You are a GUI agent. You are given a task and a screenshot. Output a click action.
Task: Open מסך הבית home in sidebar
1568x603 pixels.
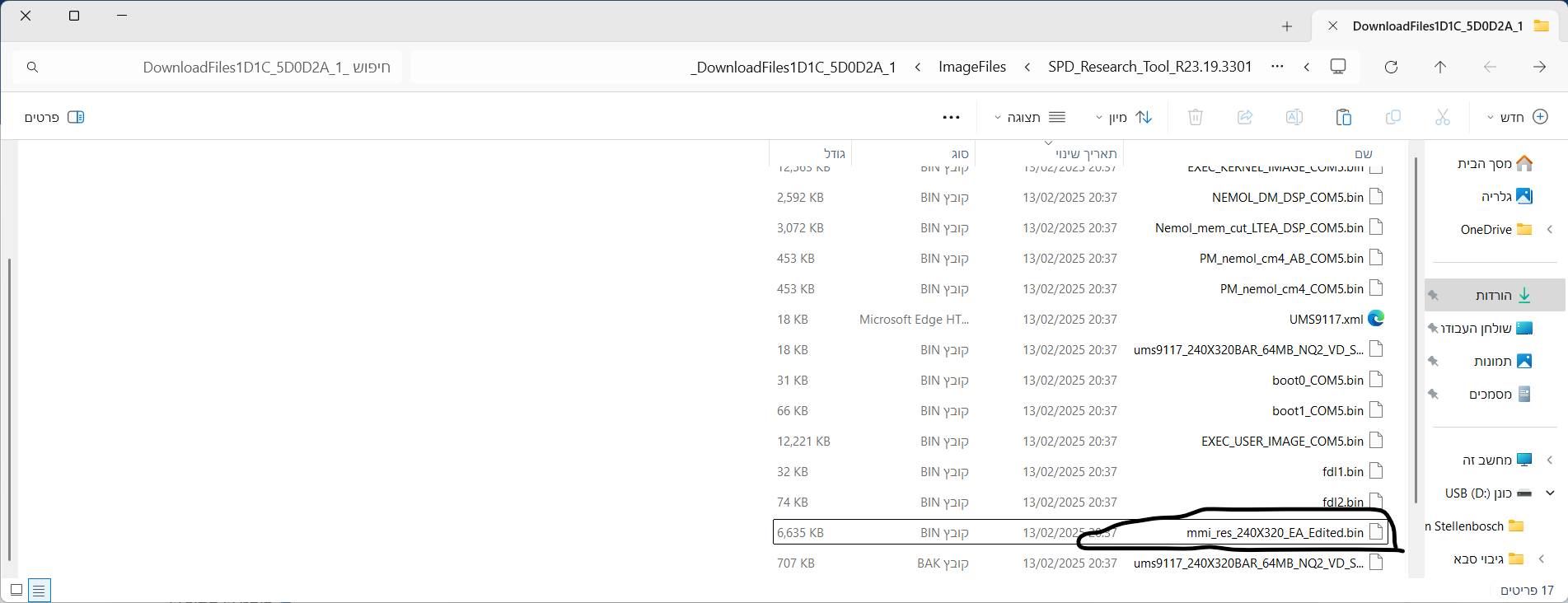pos(1495,163)
